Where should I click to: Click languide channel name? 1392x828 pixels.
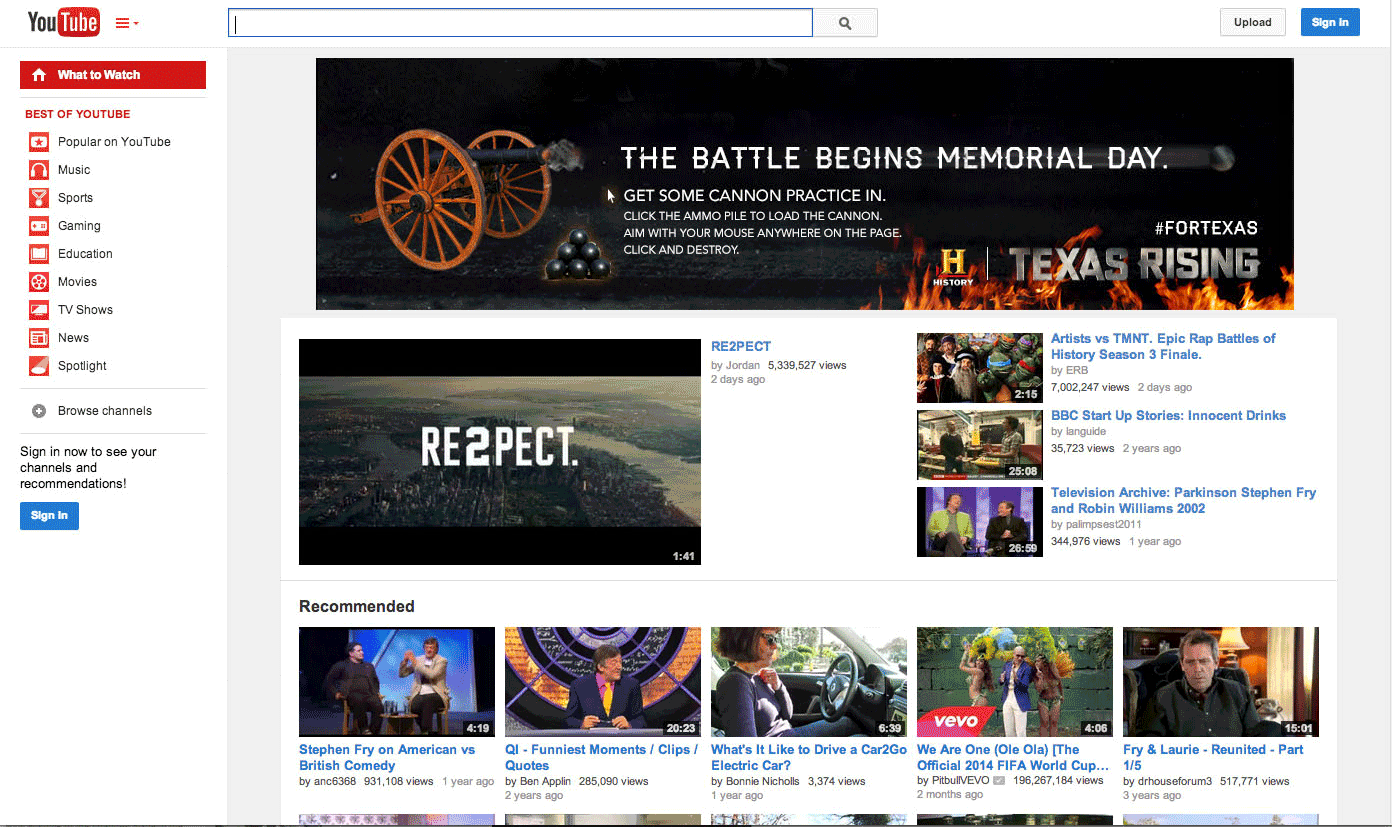(1086, 432)
